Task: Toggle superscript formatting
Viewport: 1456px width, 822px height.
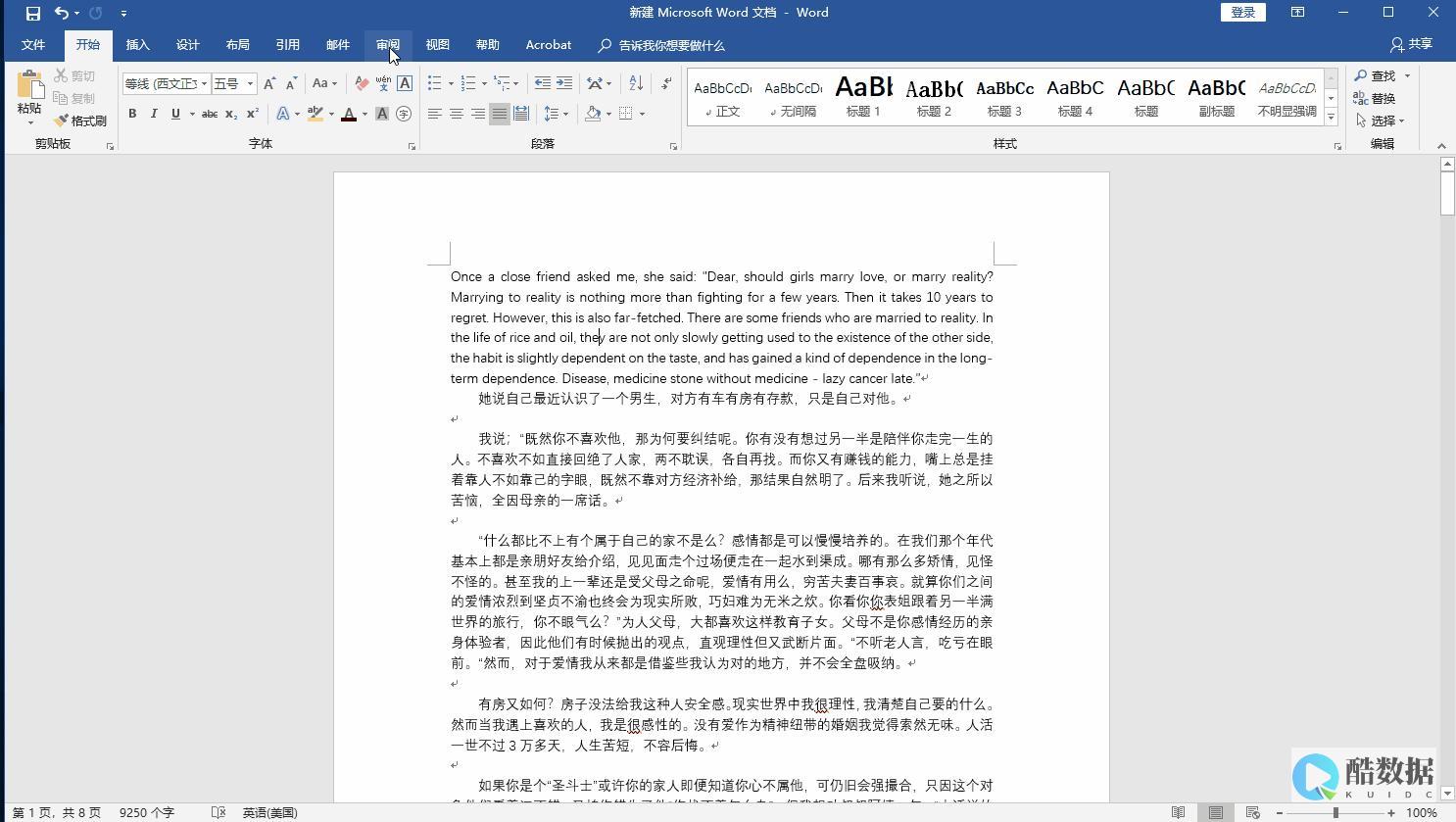Action: [x=252, y=114]
